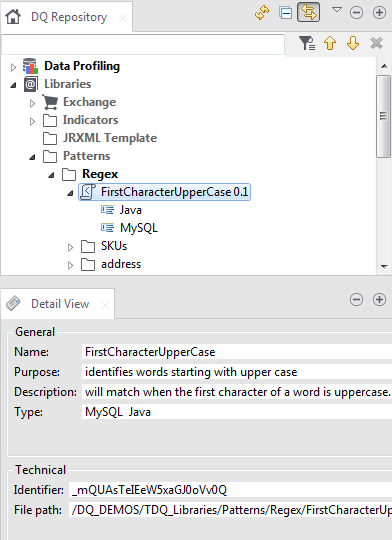Go to previous search match arrow
This screenshot has height=540, width=392.
click(330, 43)
